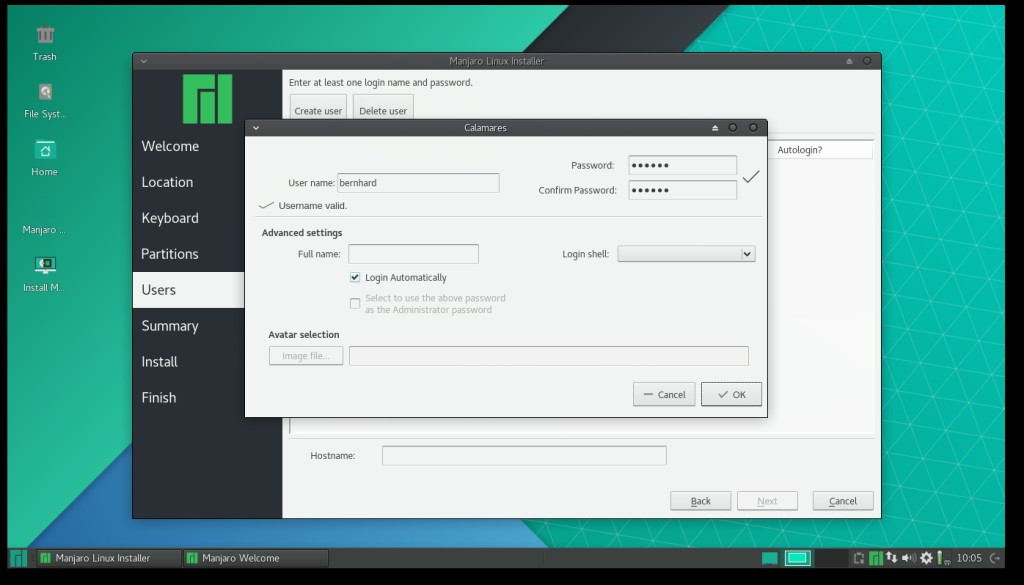Go to the Install step in sidebar
1024x585 pixels.
pos(159,362)
